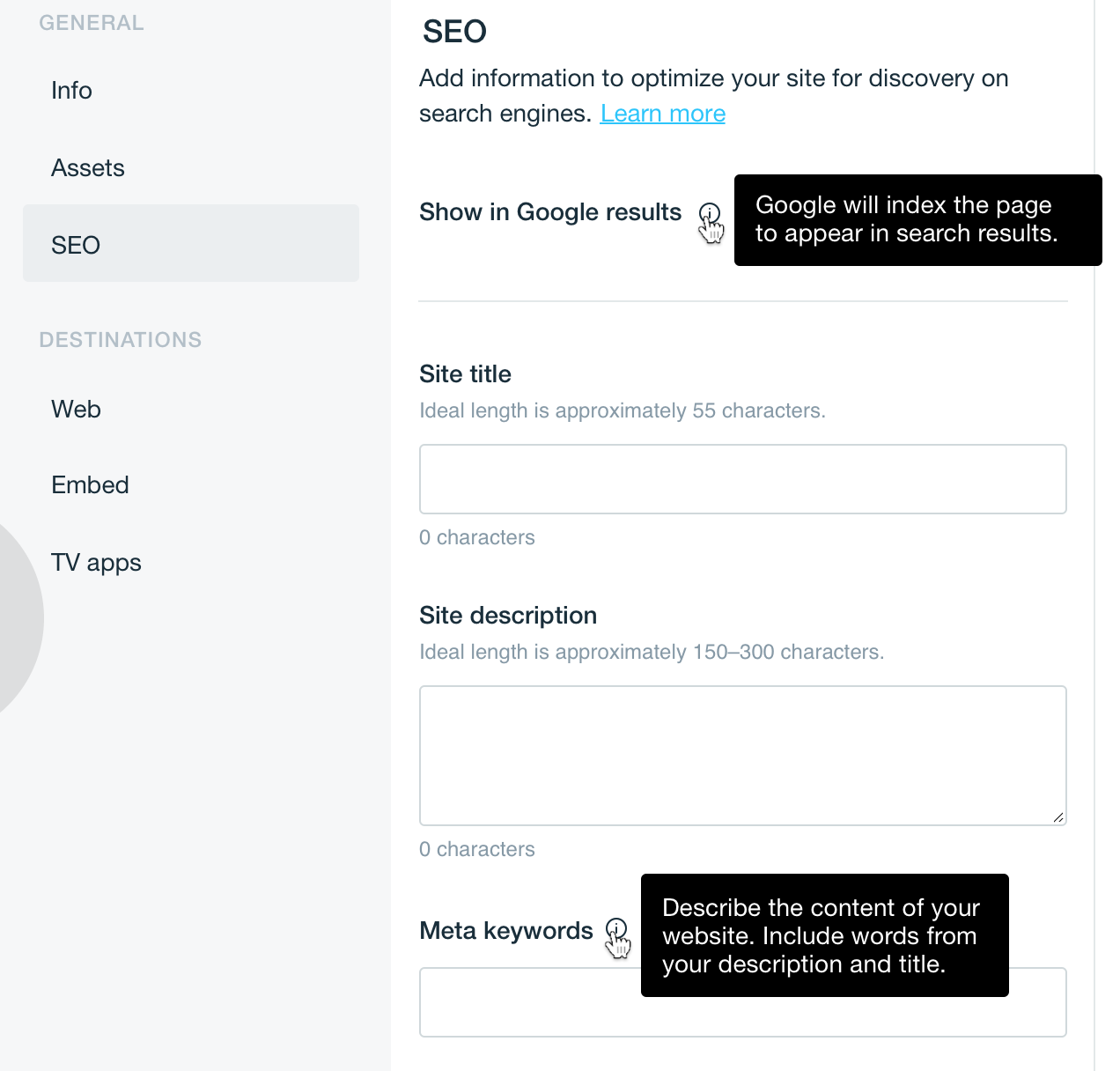Viewport: 1120px width, 1071px height.
Task: Click the resize handle of the description box
Action: [x=1058, y=816]
